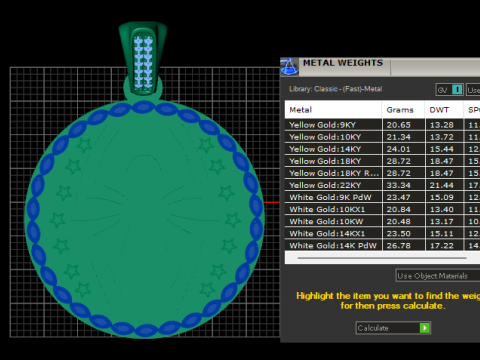Select the Yellow Gold:14KY row
Viewport: 480px width, 360px height.
pyautogui.click(x=382, y=149)
